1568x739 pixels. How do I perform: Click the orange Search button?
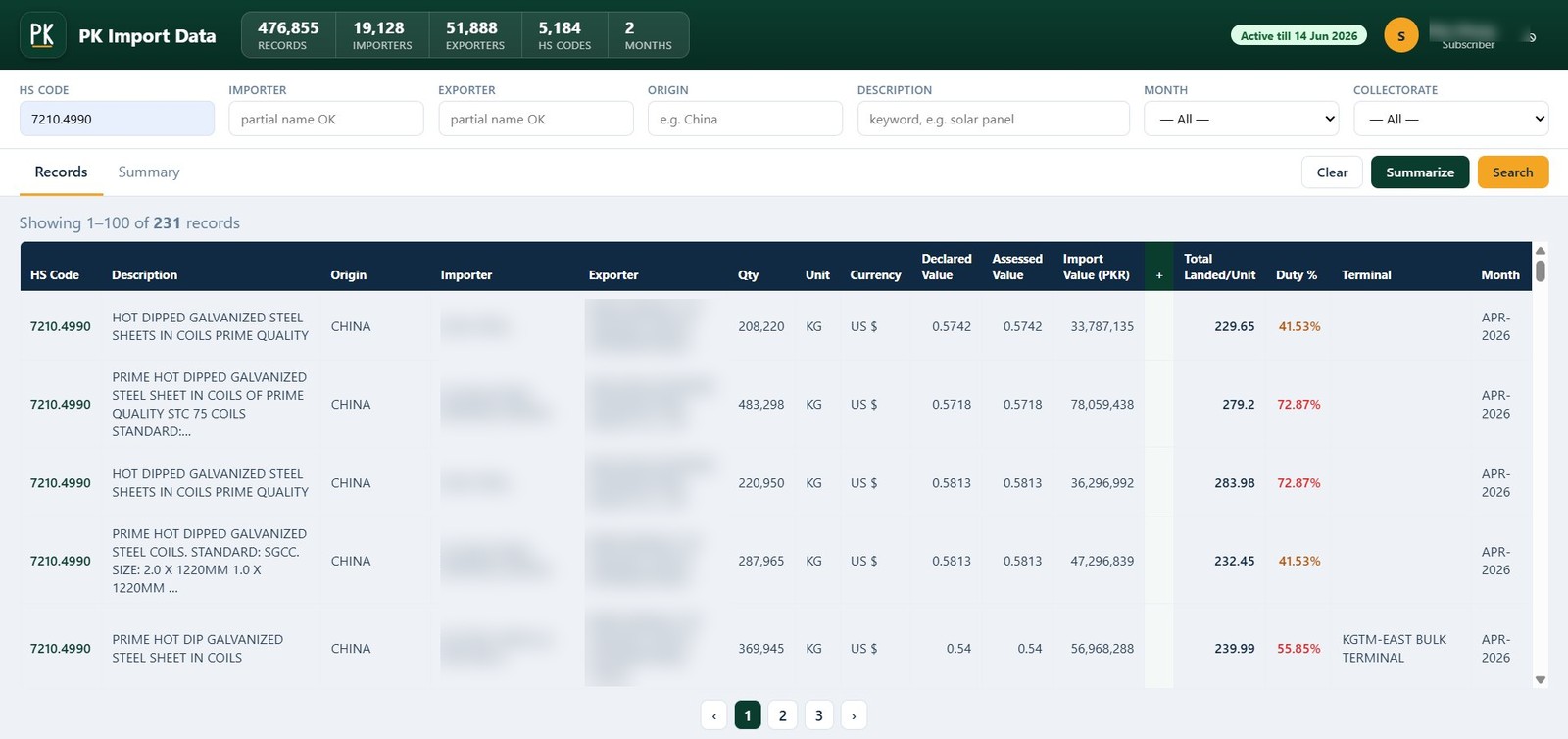1513,172
